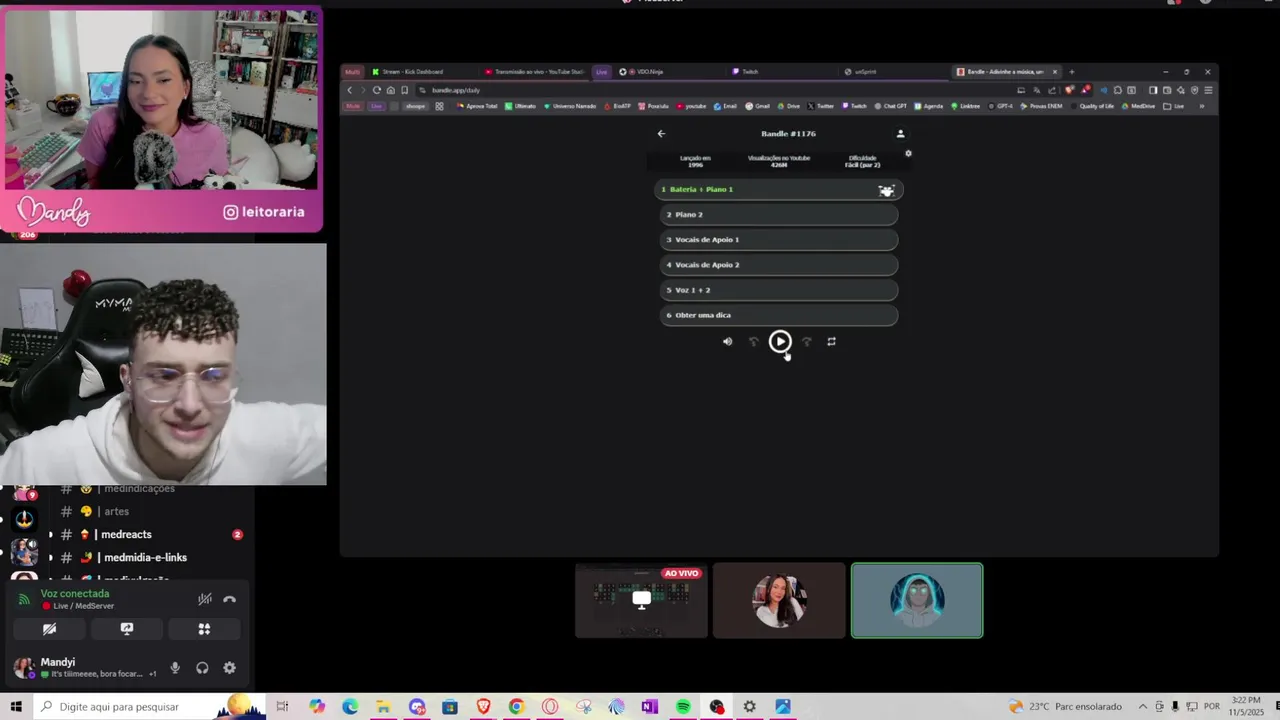This screenshot has height=720, width=1280.
Task: Open the Gmail bookmark
Action: pyautogui.click(x=757, y=106)
